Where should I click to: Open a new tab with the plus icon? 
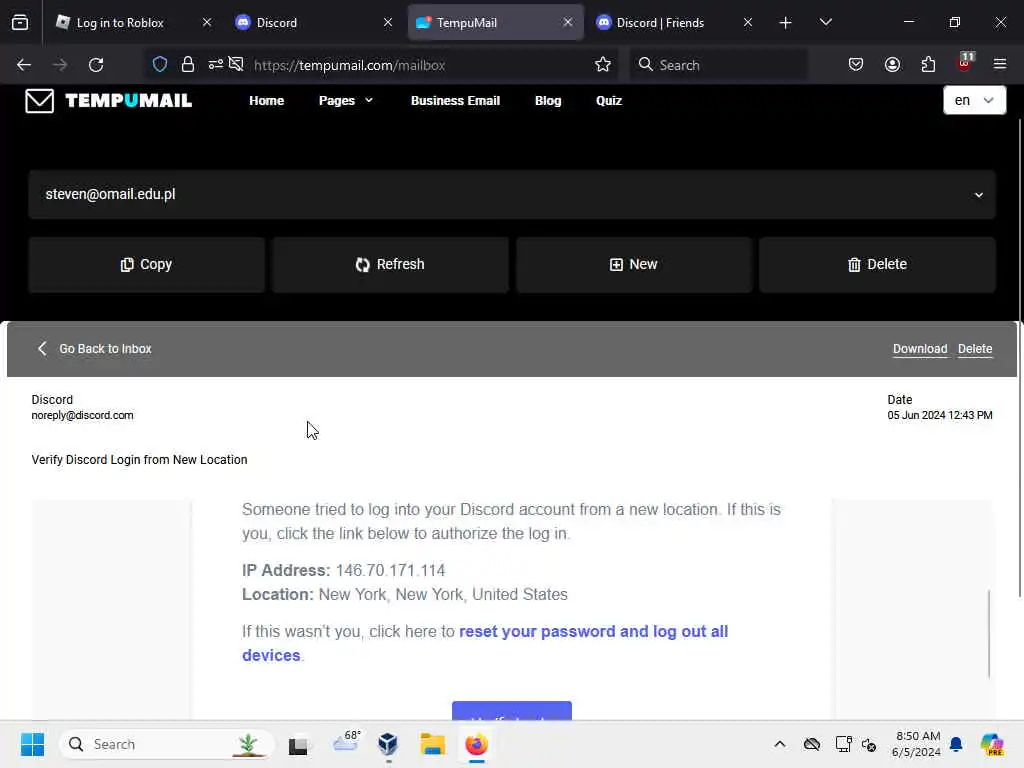coord(786,23)
